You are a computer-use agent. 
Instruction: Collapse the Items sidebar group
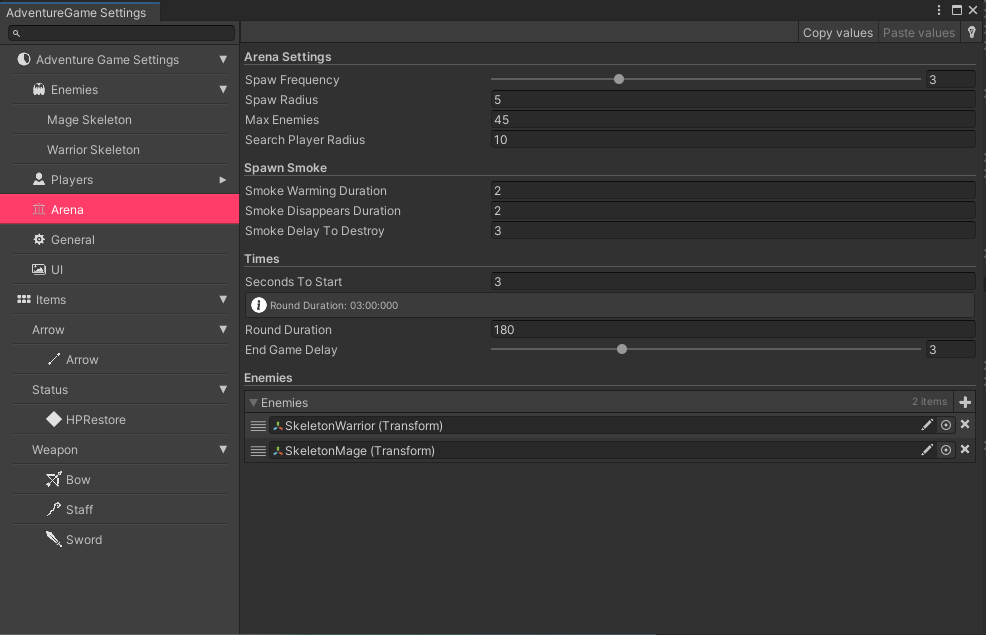pyautogui.click(x=223, y=299)
